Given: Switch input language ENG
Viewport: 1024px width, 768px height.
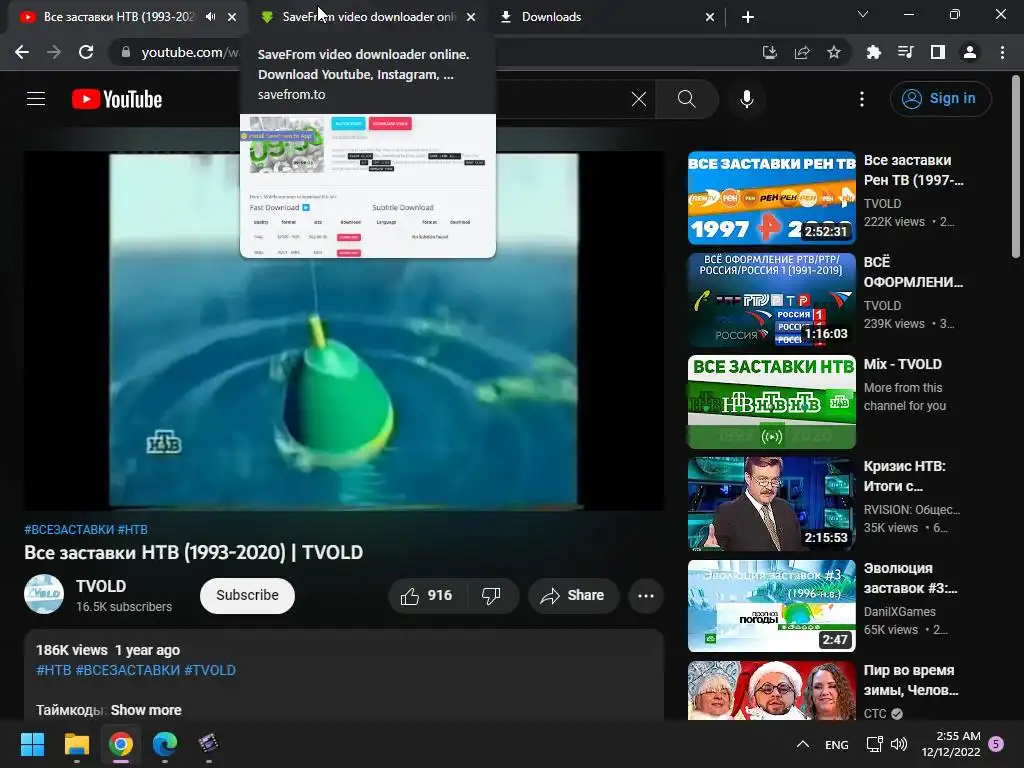Looking at the screenshot, I should pos(837,744).
